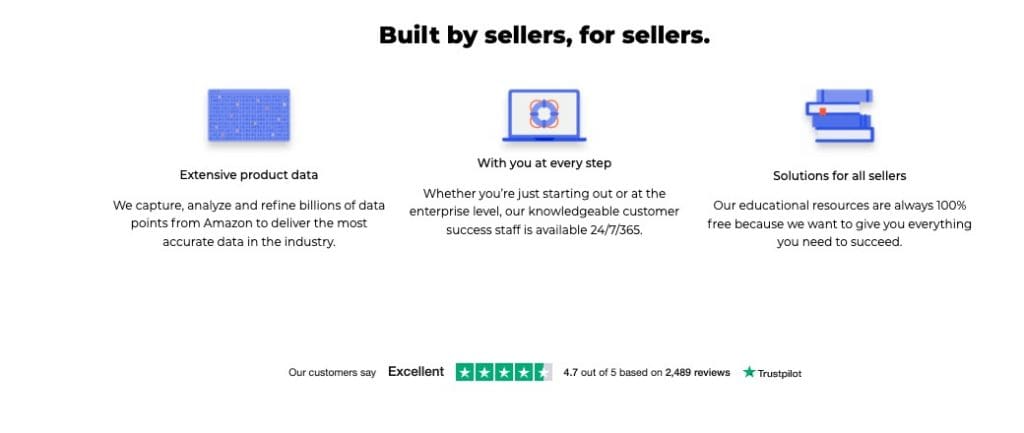Click the second green rating star
Viewport: 1024px width, 433px height.
pyautogui.click(x=485, y=372)
